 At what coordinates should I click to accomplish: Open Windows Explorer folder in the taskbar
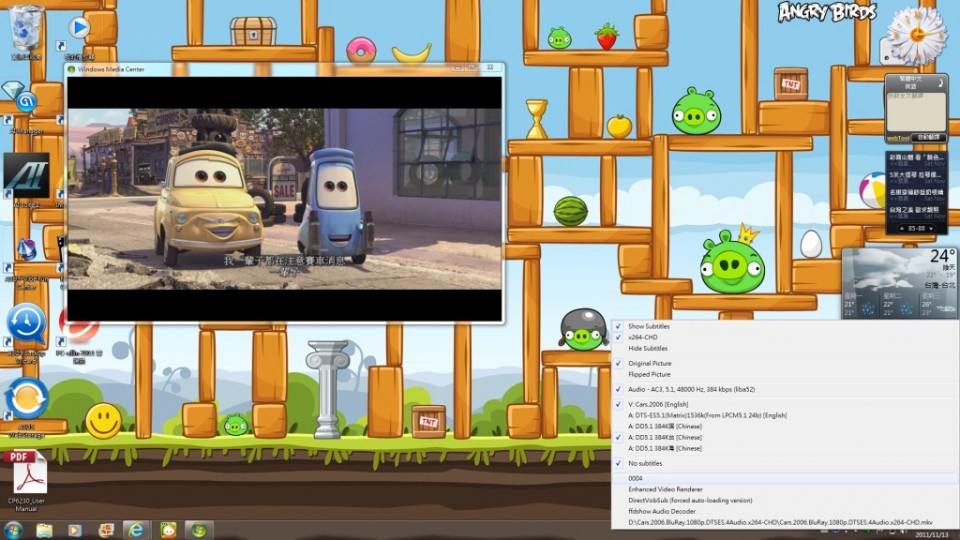(44, 529)
